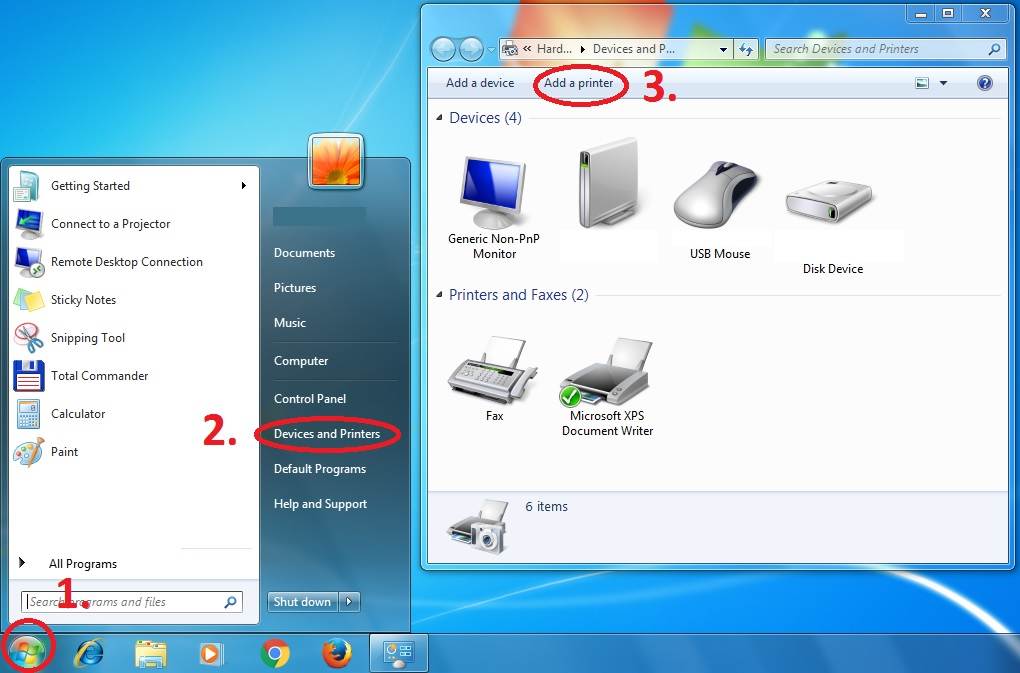
Task: Open Pictures from Start menu
Action: click(295, 287)
